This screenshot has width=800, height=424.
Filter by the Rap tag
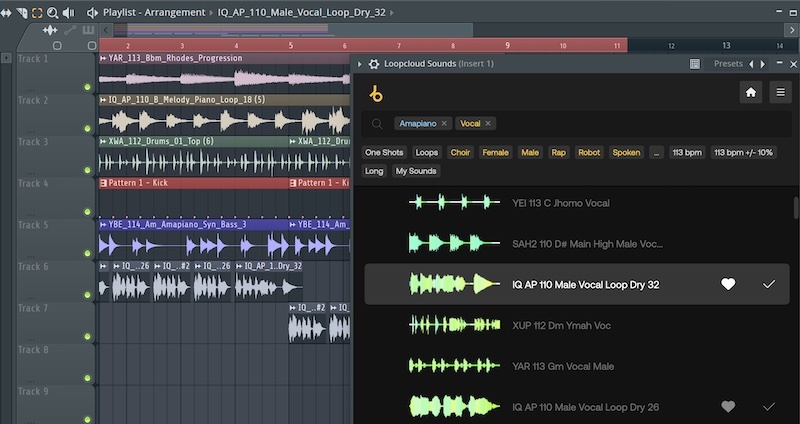[x=559, y=153]
